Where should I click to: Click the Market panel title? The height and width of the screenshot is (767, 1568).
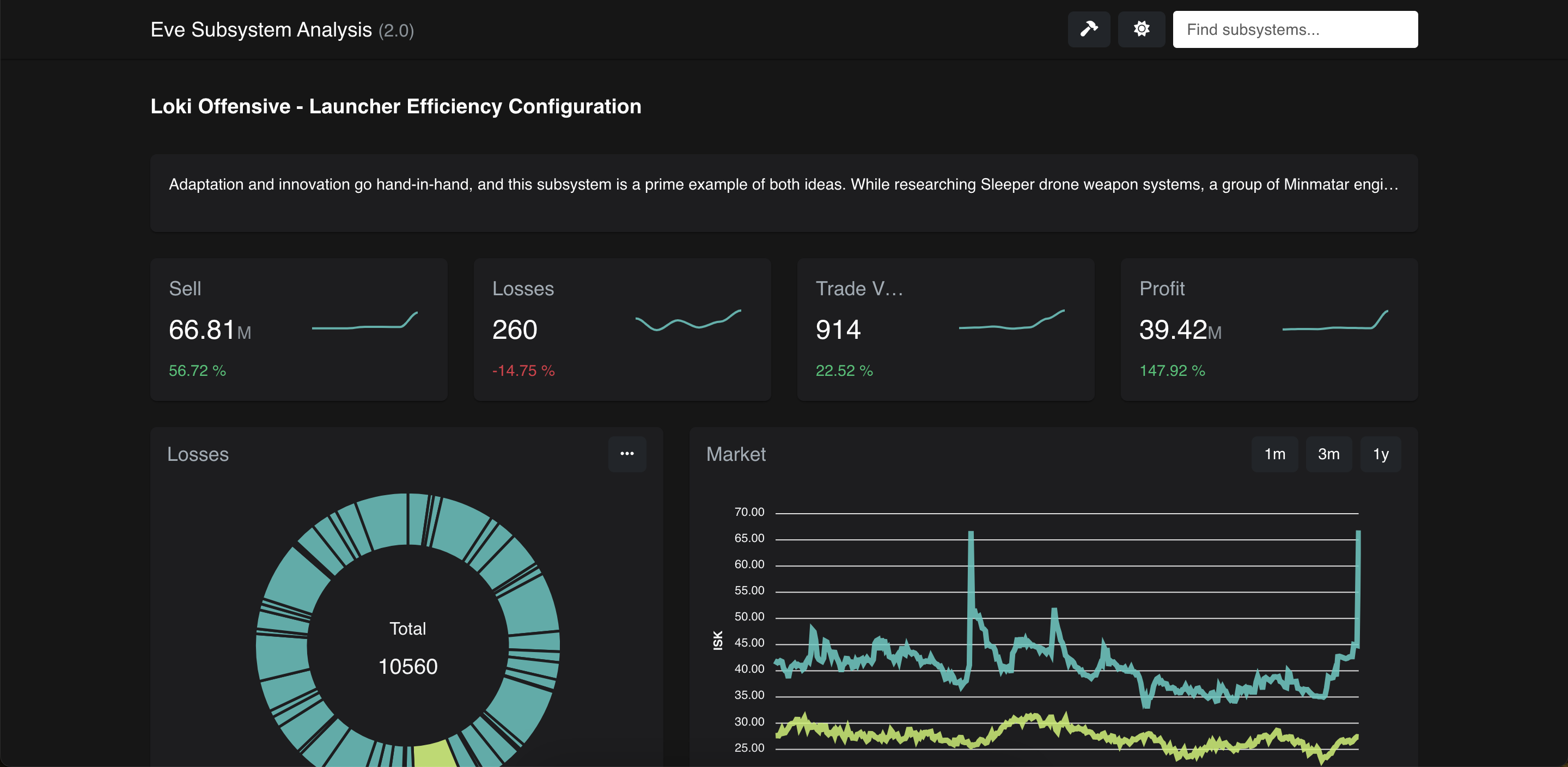point(735,454)
